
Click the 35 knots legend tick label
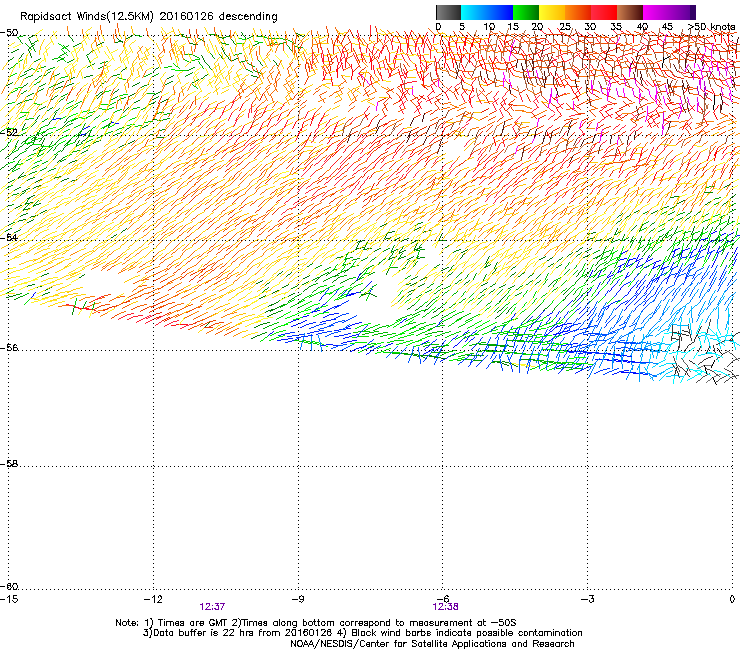(x=616, y=27)
